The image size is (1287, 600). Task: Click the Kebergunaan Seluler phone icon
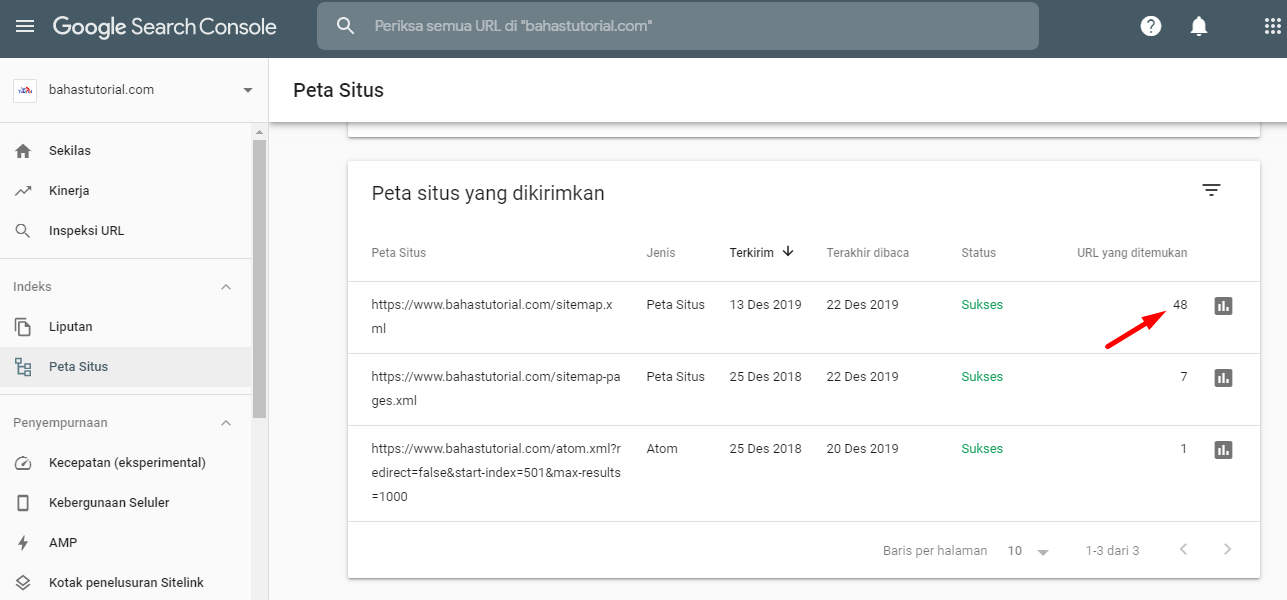coord(23,503)
